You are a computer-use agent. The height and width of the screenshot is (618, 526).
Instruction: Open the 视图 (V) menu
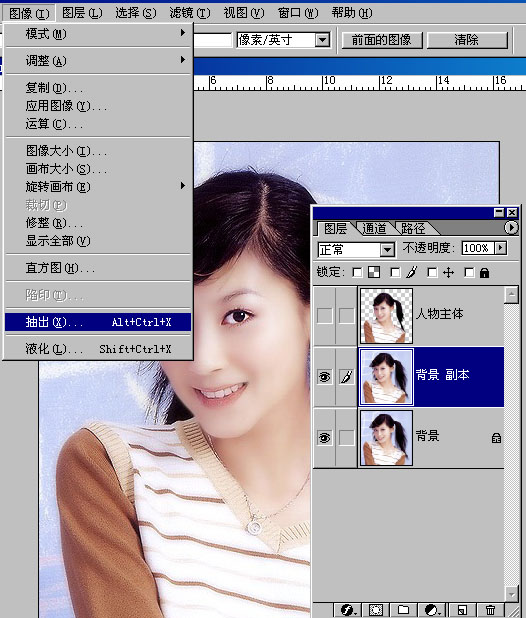click(243, 13)
